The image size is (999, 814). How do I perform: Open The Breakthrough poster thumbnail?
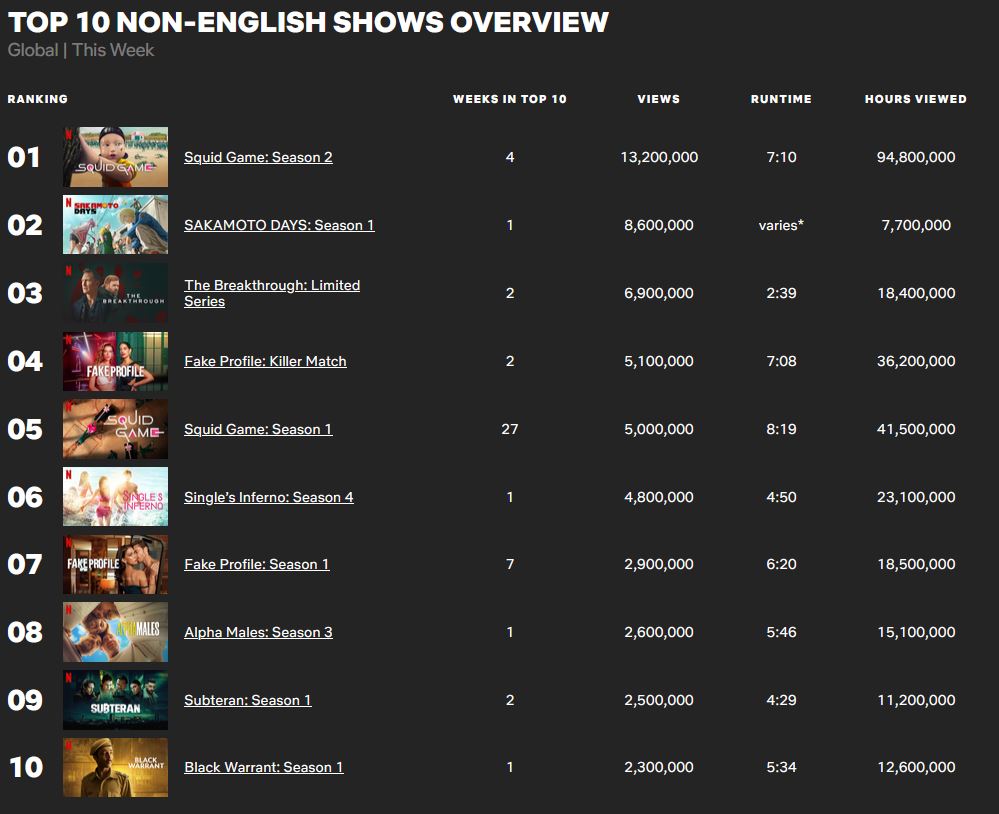(x=115, y=293)
